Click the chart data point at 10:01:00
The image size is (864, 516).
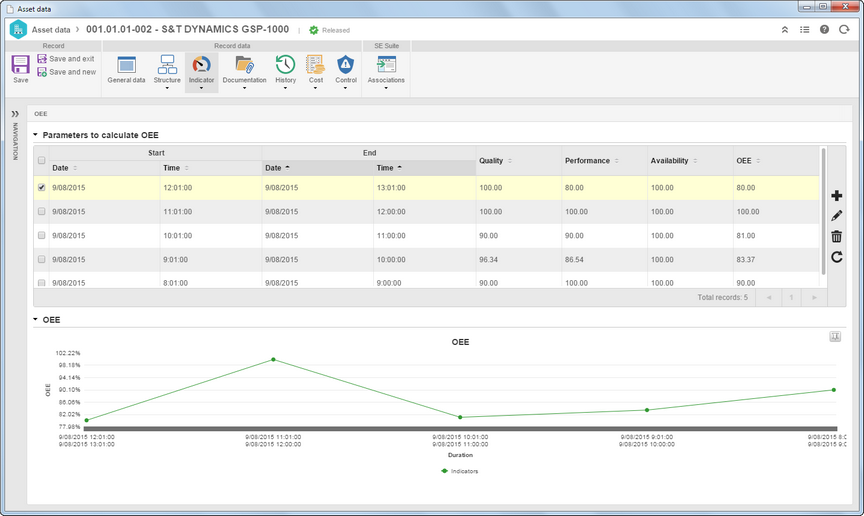pos(460,417)
